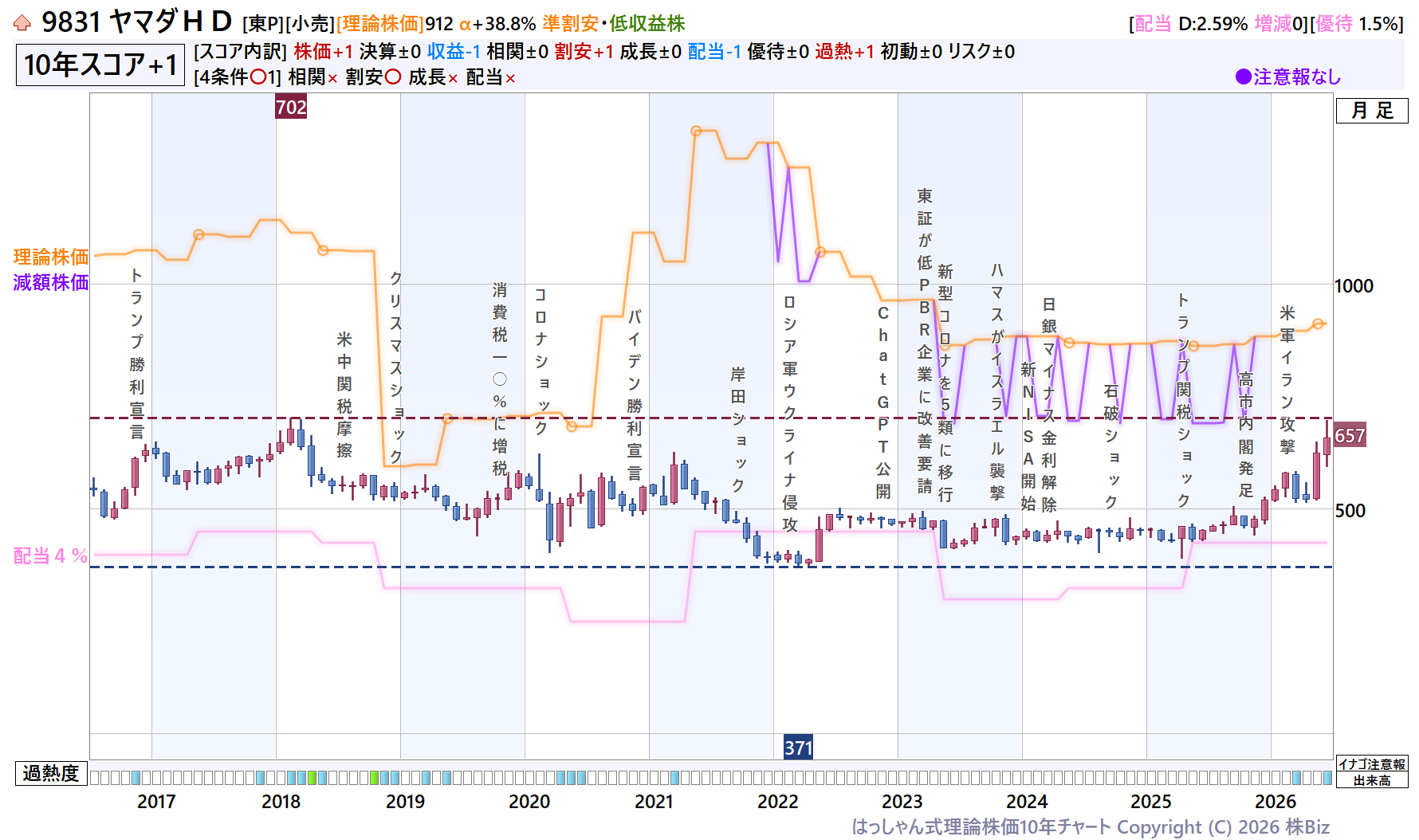
Task: Click the [小売] sector tag
Action: [309, 24]
